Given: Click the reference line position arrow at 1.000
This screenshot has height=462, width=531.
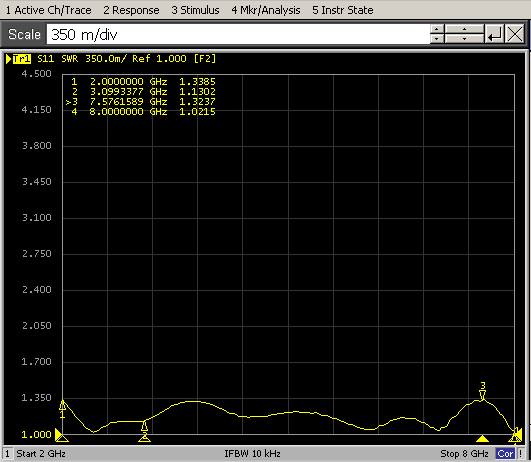Looking at the screenshot, I should pos(58,434).
